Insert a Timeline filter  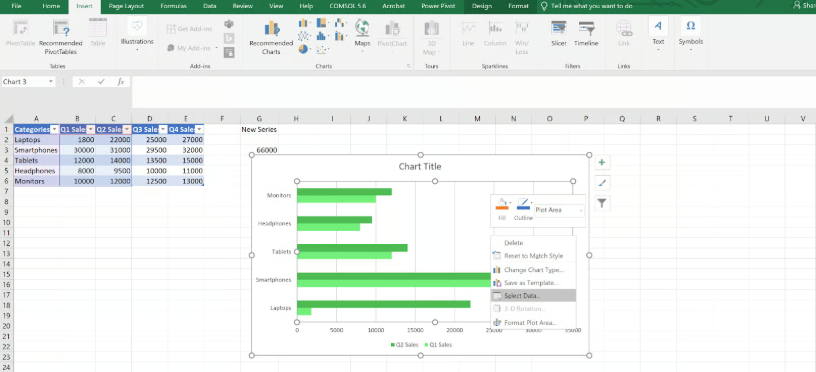click(x=586, y=33)
